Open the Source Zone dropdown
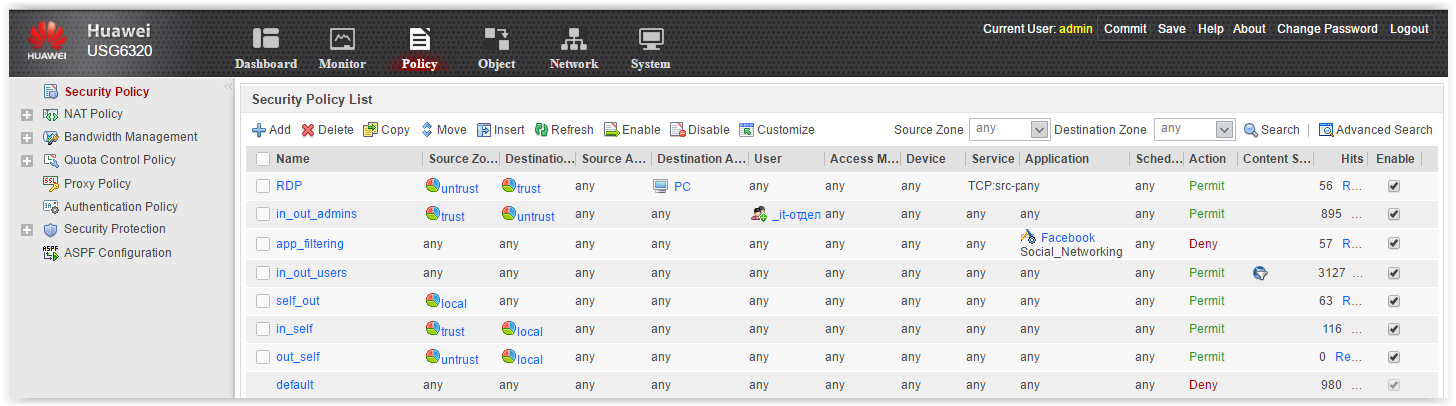Viewport: 1456px width, 406px height. [x=1039, y=130]
